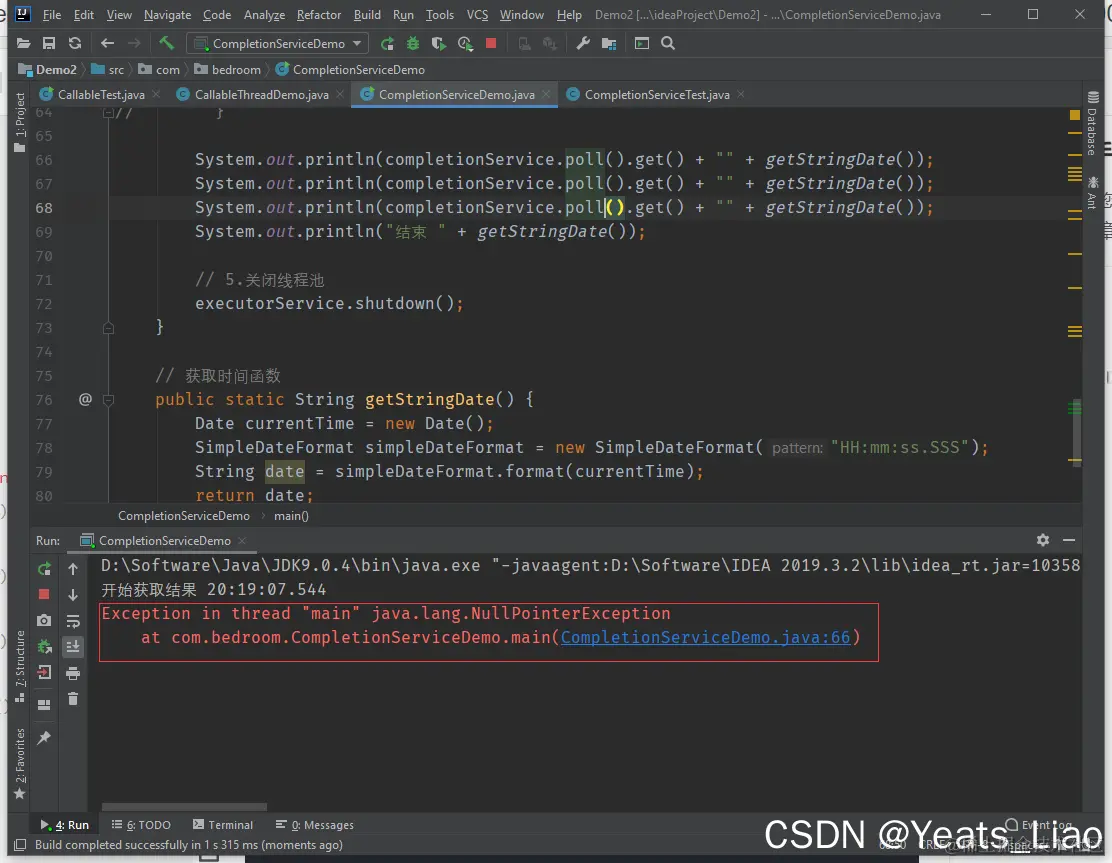The height and width of the screenshot is (863, 1112).
Task: Click the yellow inspection indicator atop editor scrollbar
Action: [x=1074, y=115]
